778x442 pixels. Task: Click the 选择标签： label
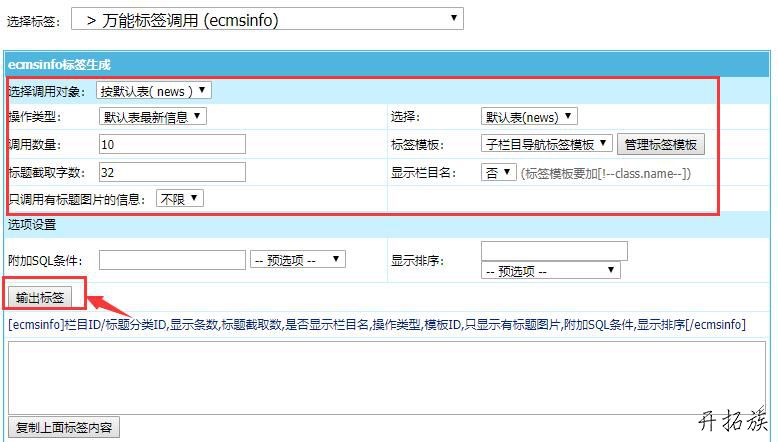(33, 21)
